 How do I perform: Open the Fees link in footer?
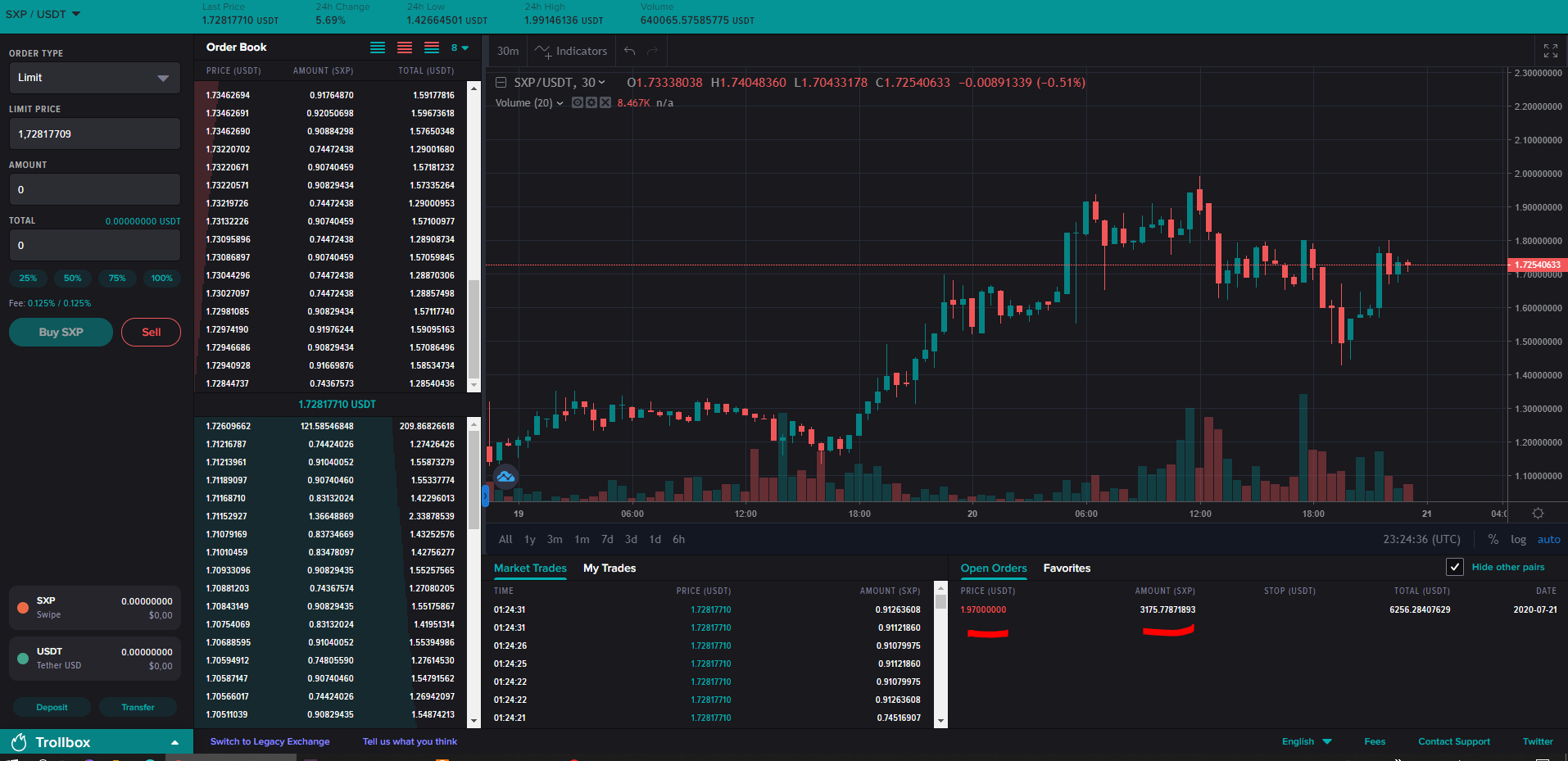pos(1375,742)
